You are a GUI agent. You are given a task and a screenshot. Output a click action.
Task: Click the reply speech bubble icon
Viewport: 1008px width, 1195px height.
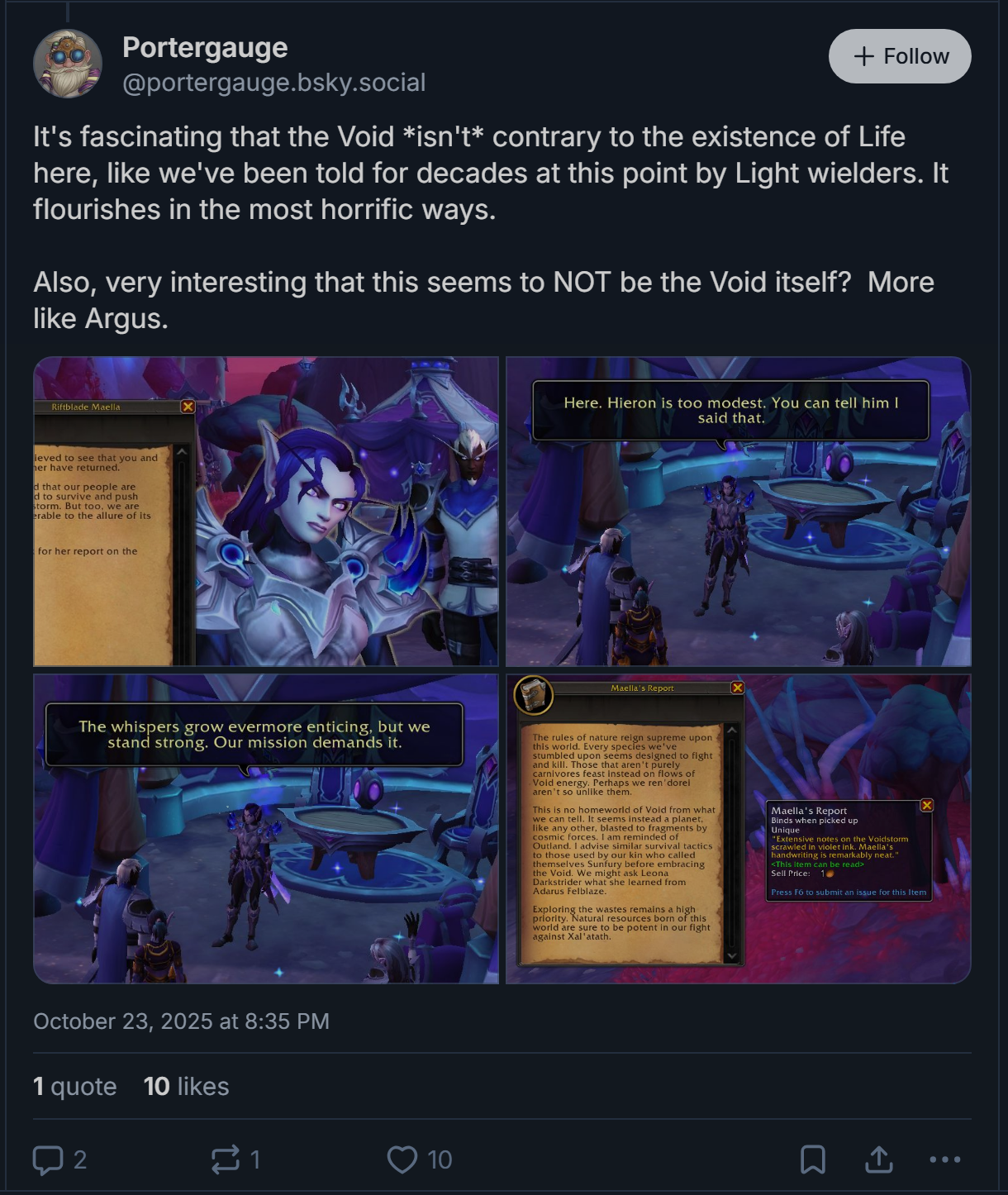pos(48,1159)
